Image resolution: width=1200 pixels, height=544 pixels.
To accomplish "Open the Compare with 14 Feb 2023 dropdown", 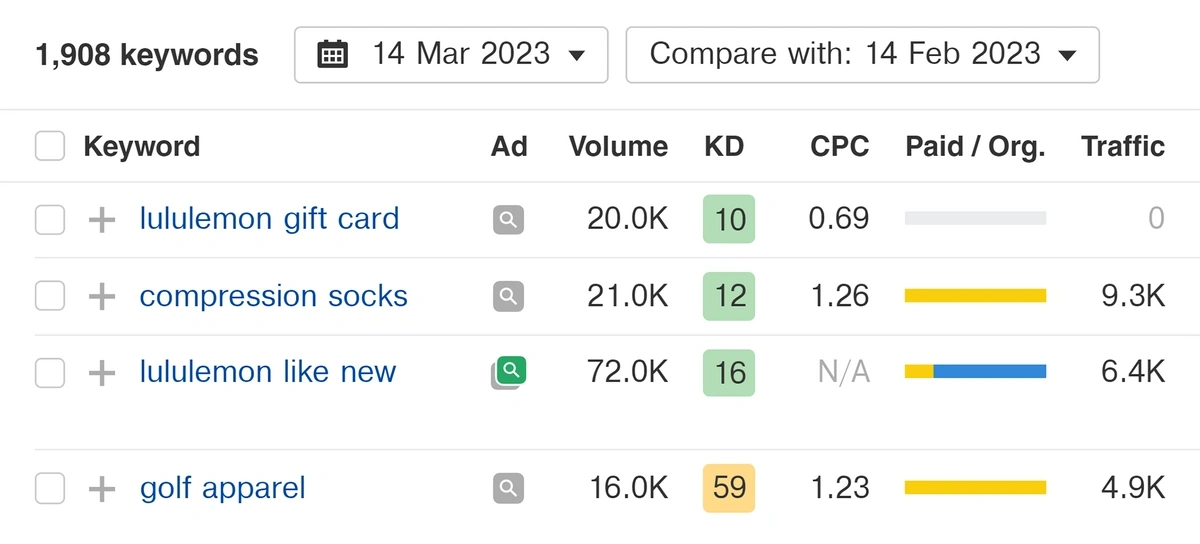I will click(862, 54).
